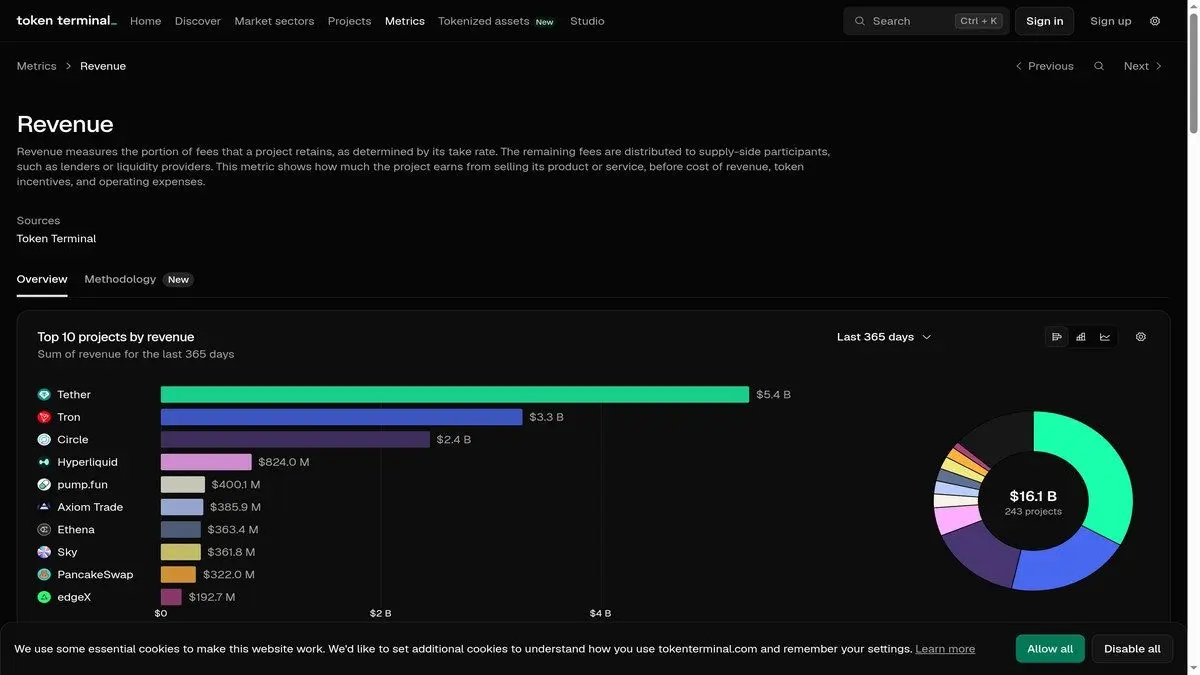Click the Ctrl + K shortcut badge

(979, 21)
